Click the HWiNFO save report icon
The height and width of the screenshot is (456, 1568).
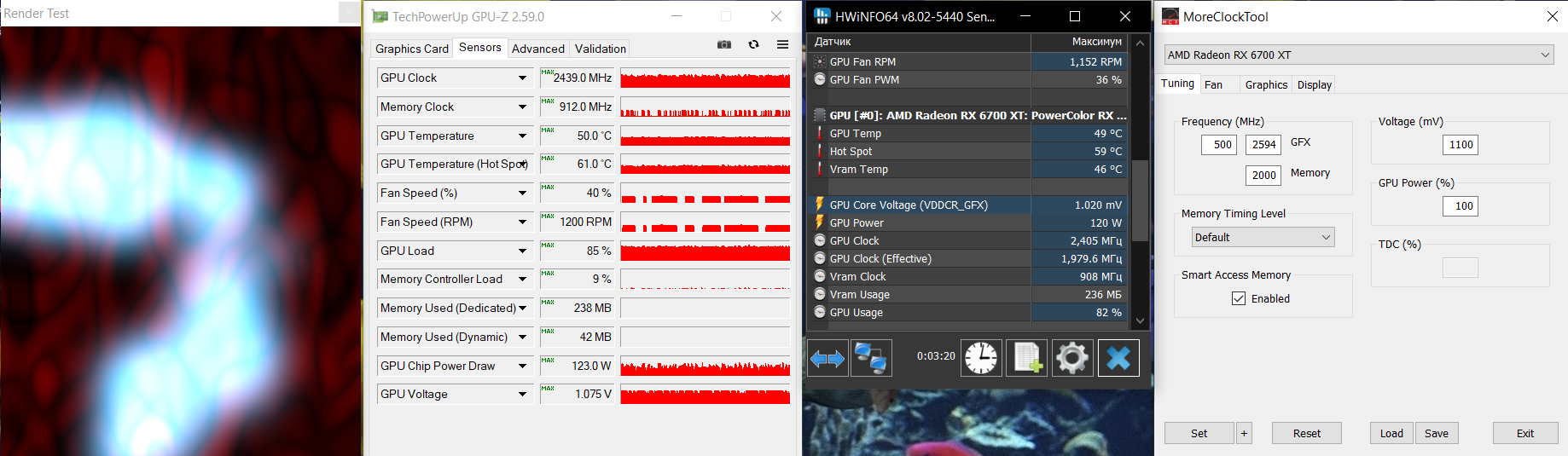(x=1026, y=358)
